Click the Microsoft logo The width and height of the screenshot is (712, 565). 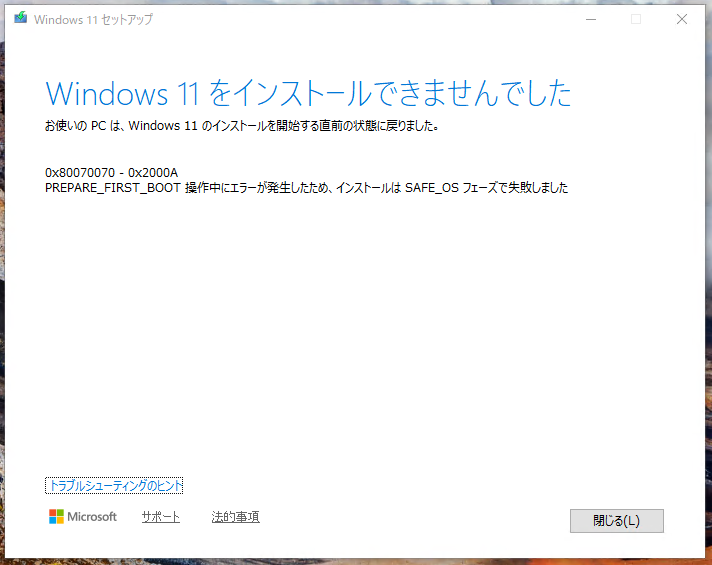point(83,516)
